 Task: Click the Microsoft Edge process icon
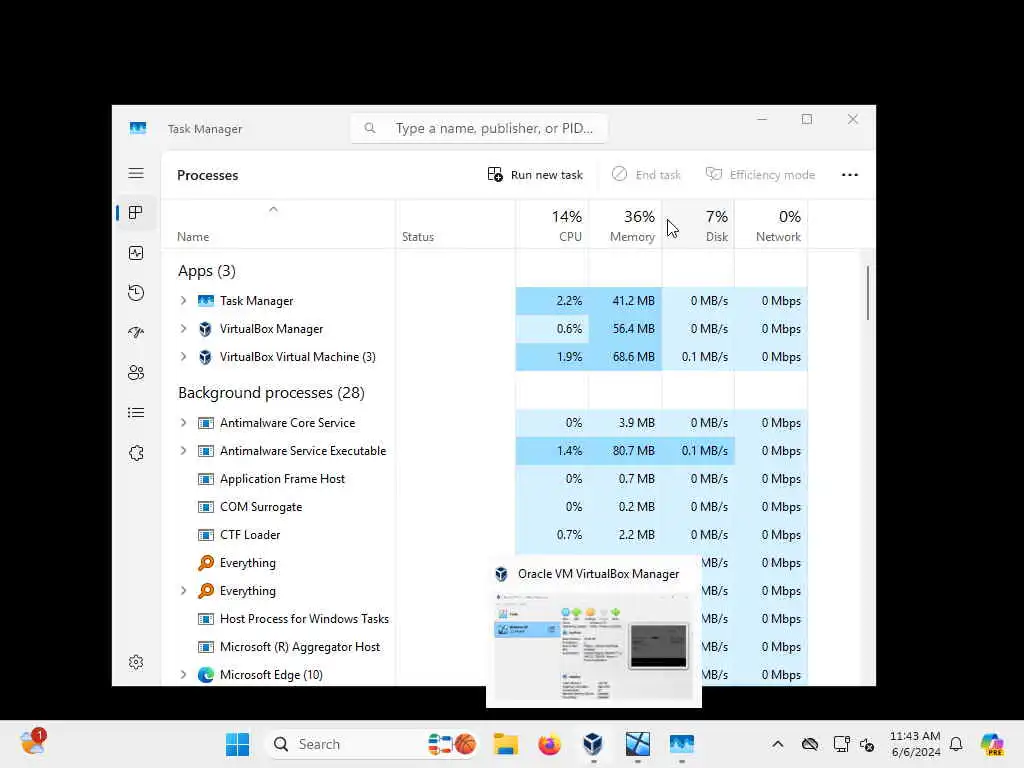[206, 675]
